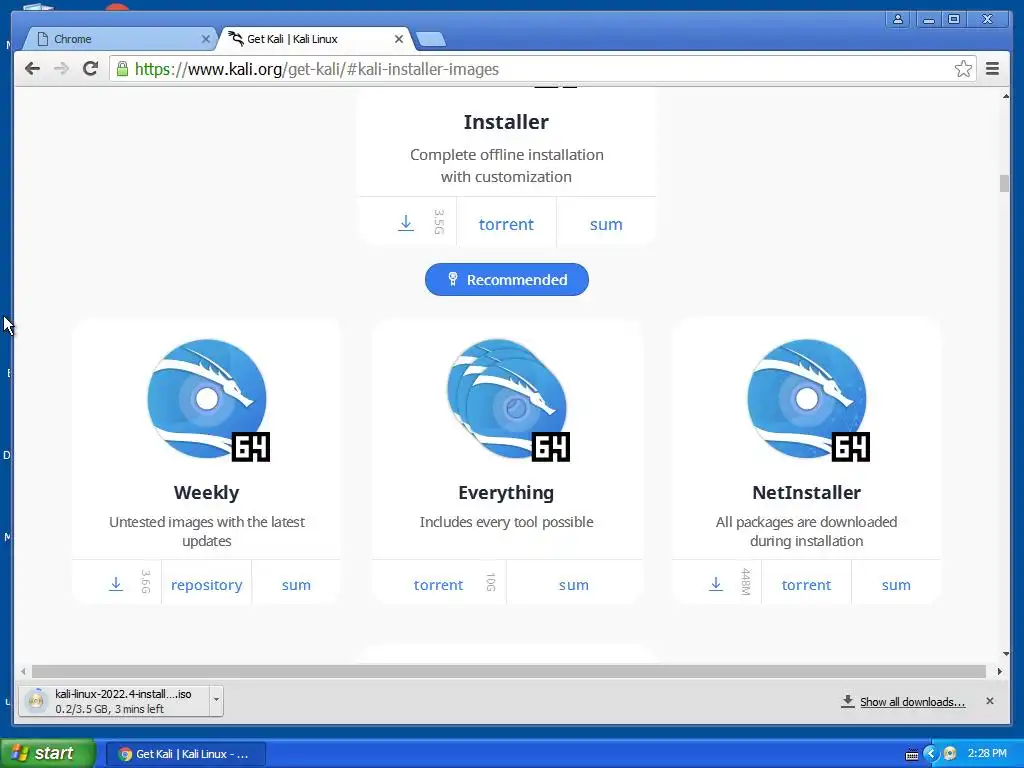Open the Weekly repository link
The image size is (1024, 768).
[206, 585]
